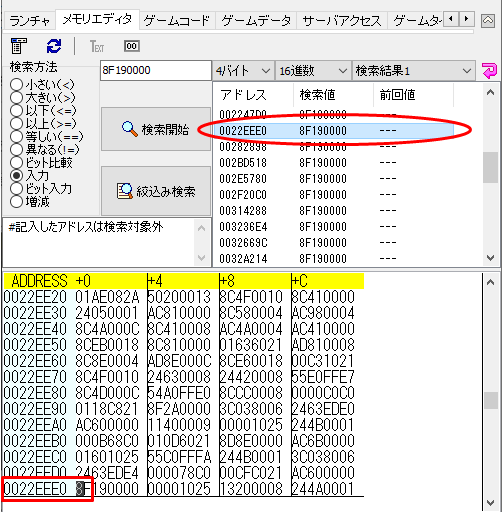503x512 pixels.
Task: Click memory value 50200013
Action: pyautogui.click(x=179, y=297)
